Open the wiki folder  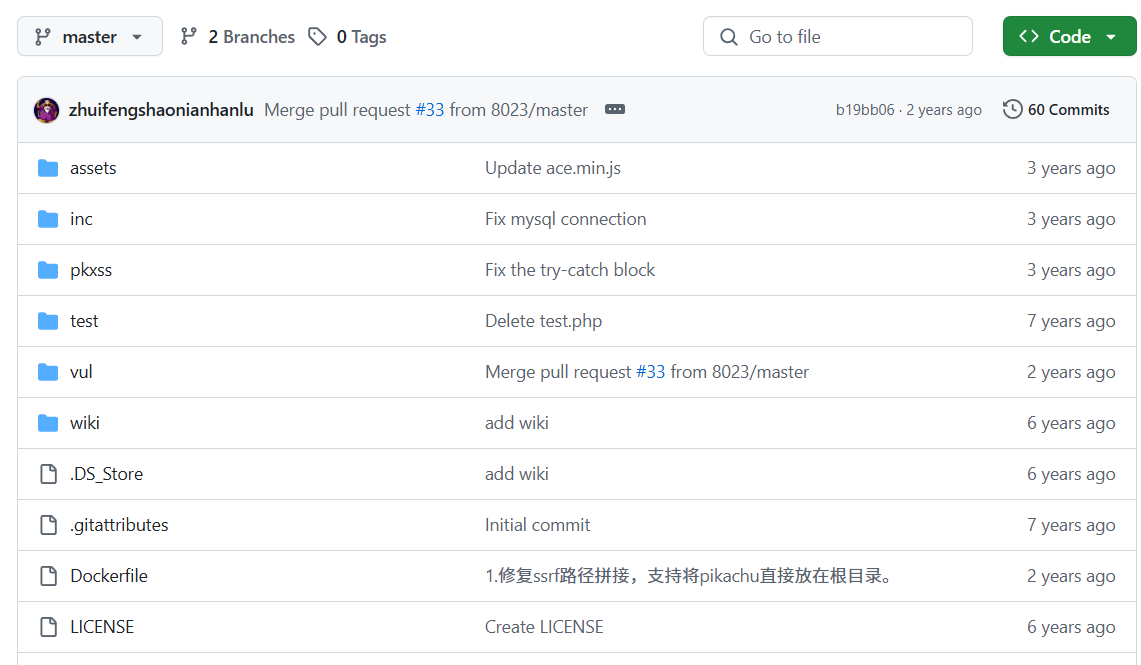tap(84, 423)
